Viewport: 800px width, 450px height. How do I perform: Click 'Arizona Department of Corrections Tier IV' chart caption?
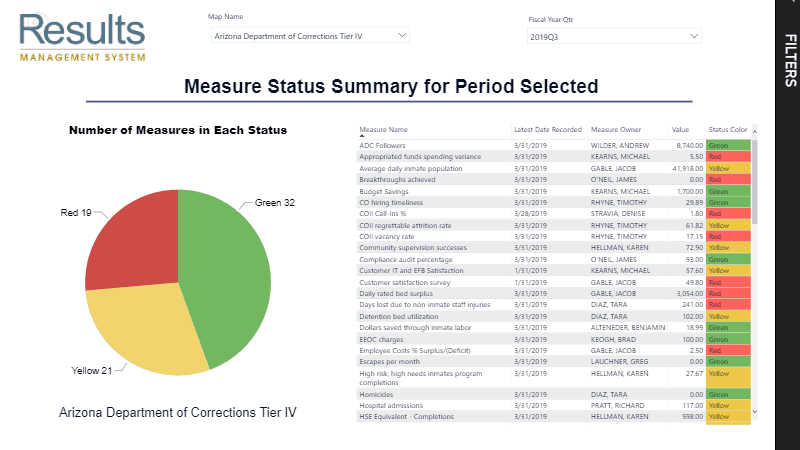tap(178, 412)
